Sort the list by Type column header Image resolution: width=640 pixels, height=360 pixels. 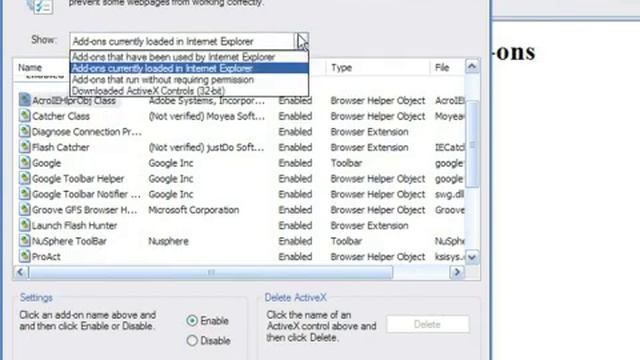coord(342,68)
